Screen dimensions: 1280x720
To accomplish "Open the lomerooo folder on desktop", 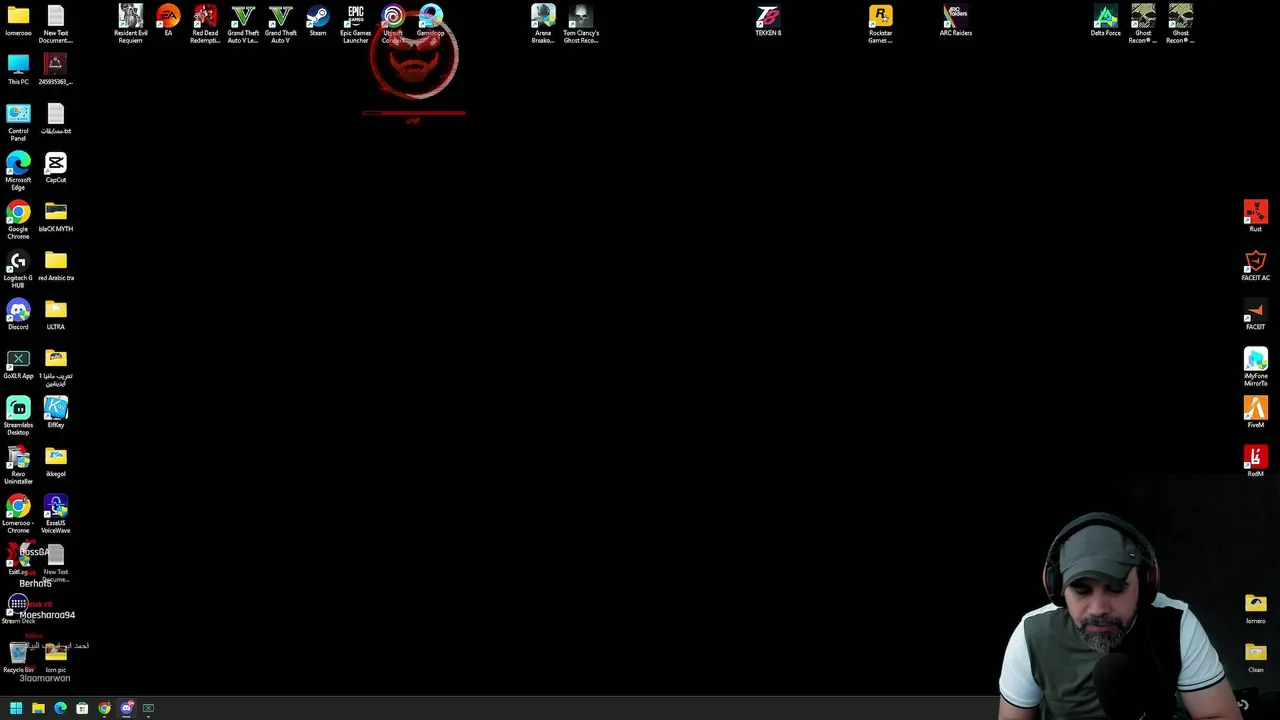I will (x=18, y=21).
